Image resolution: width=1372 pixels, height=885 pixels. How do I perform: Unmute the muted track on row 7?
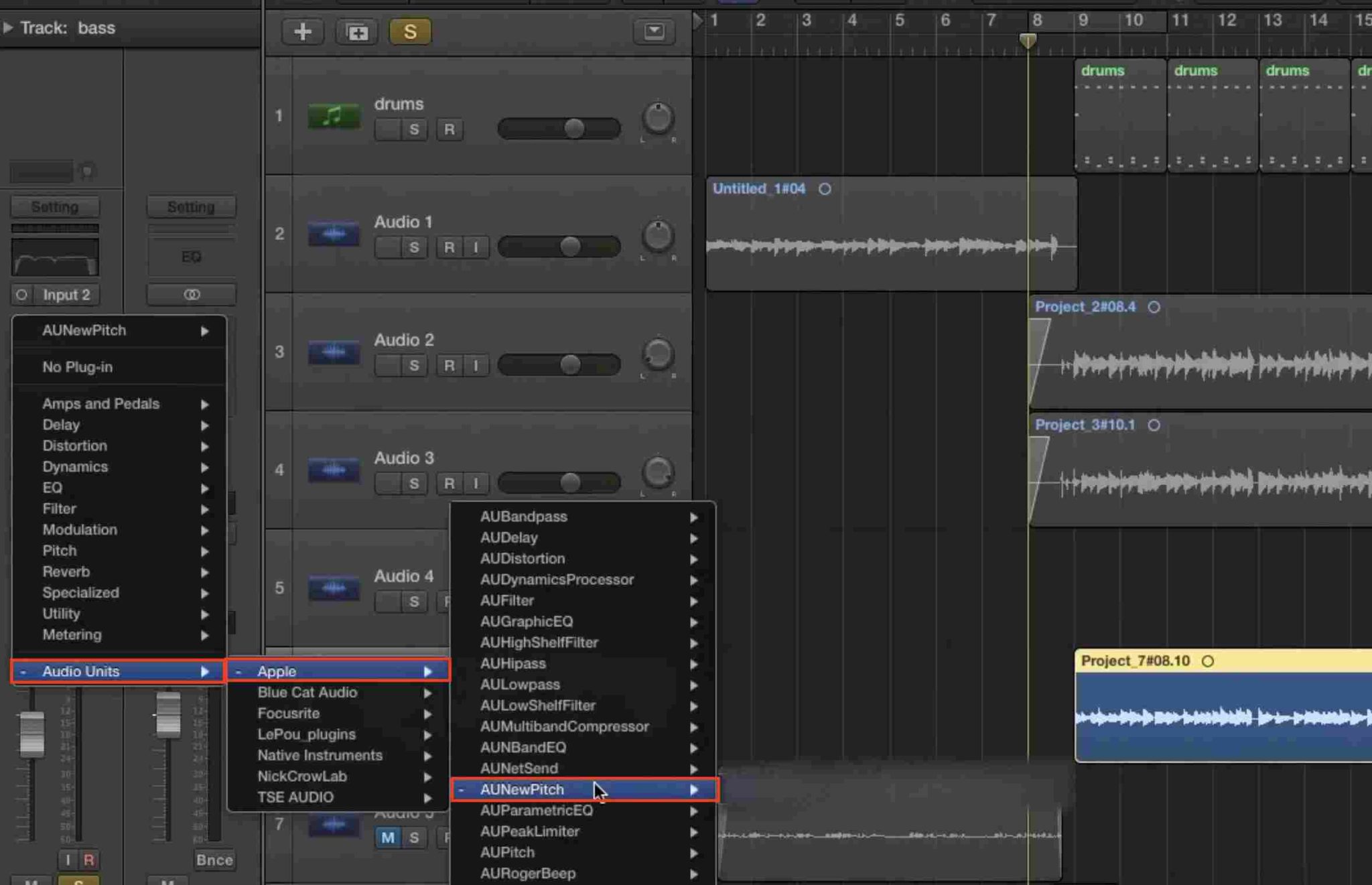pyautogui.click(x=387, y=838)
